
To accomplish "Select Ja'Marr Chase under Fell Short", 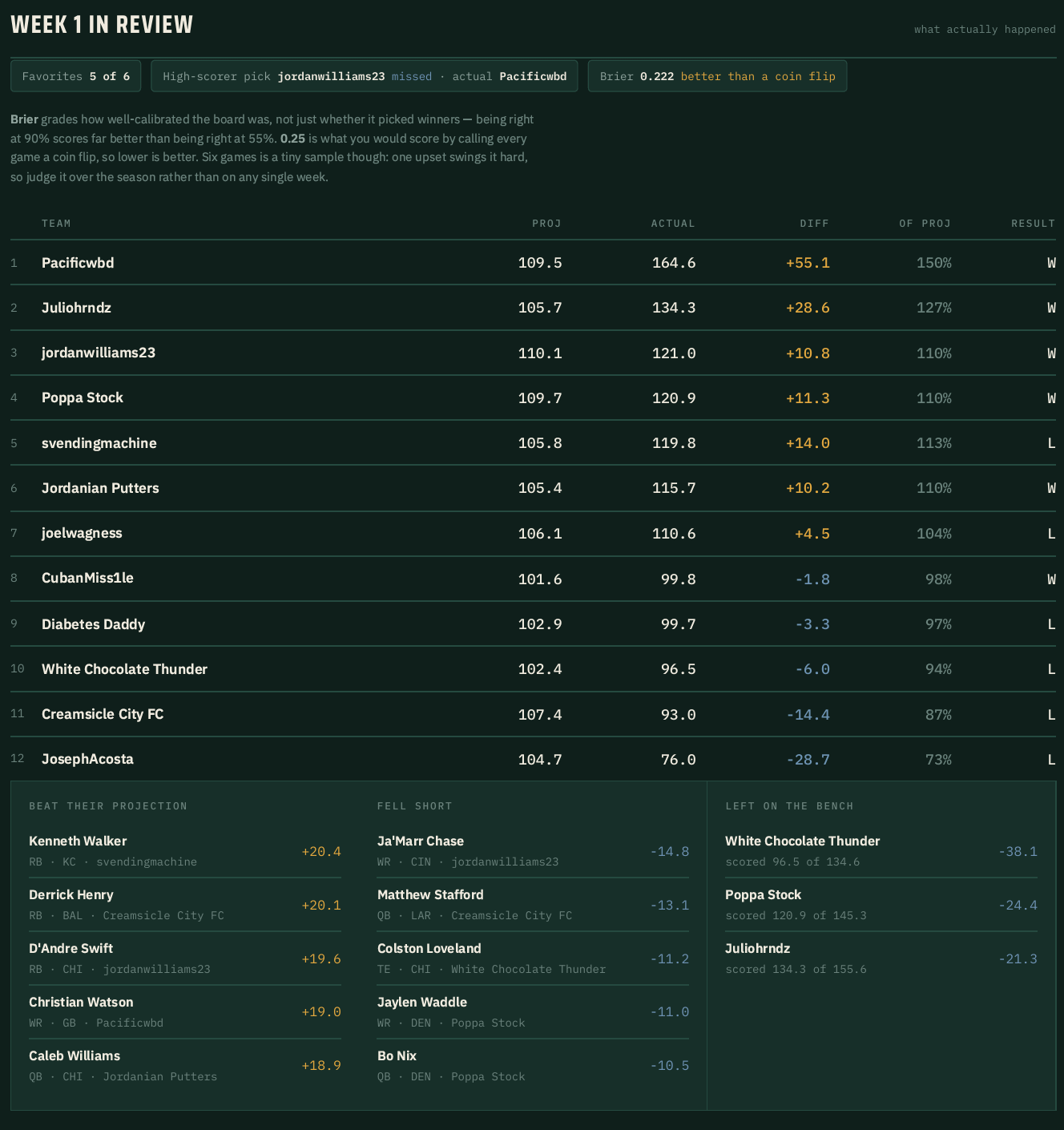I will pos(533,851).
